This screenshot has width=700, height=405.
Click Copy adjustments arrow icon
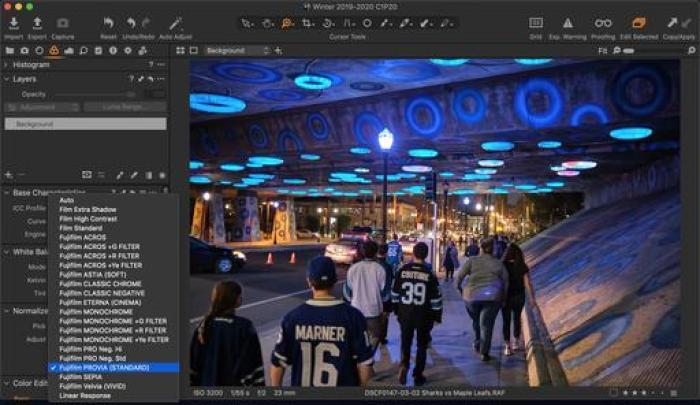coord(672,22)
